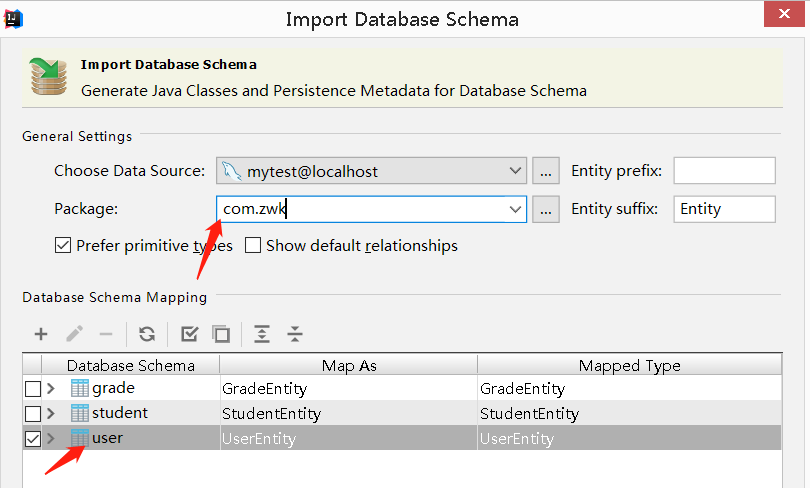
Task: Click the Refresh schema icon
Action: 147,334
